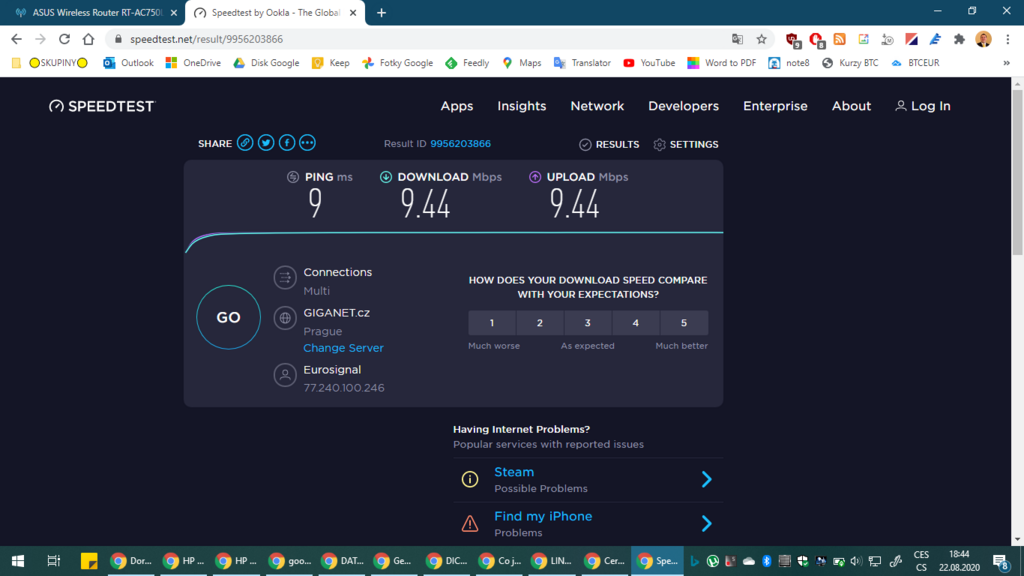
Task: Click the GIGANET.cz server globe icon
Action: [285, 318]
